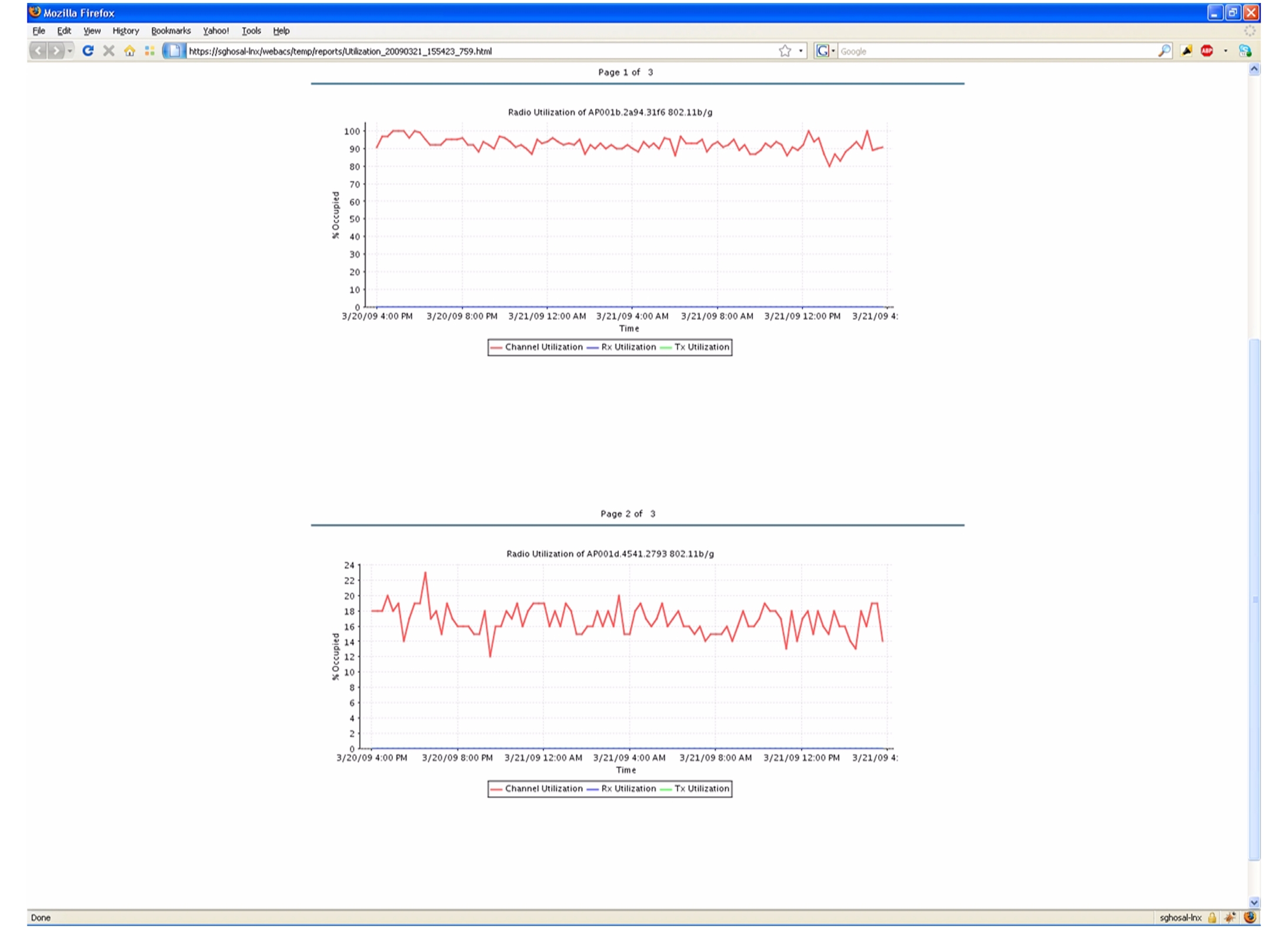
Task: Click the AP001d.4541.2793 chart title
Action: tap(610, 554)
